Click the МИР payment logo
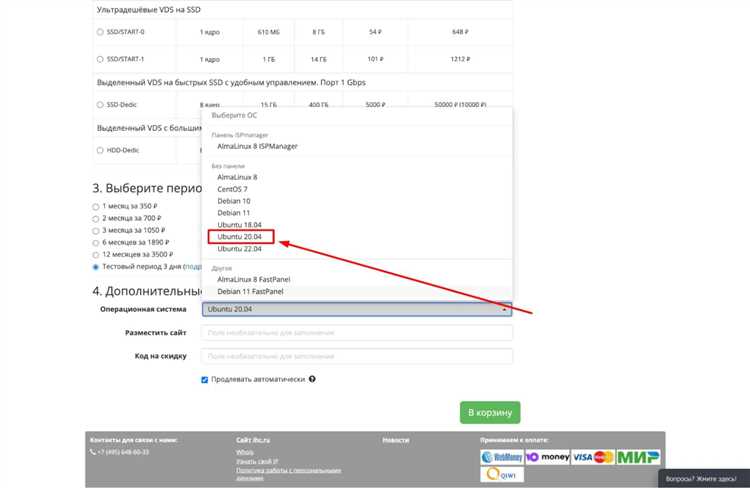 pyautogui.click(x=638, y=457)
